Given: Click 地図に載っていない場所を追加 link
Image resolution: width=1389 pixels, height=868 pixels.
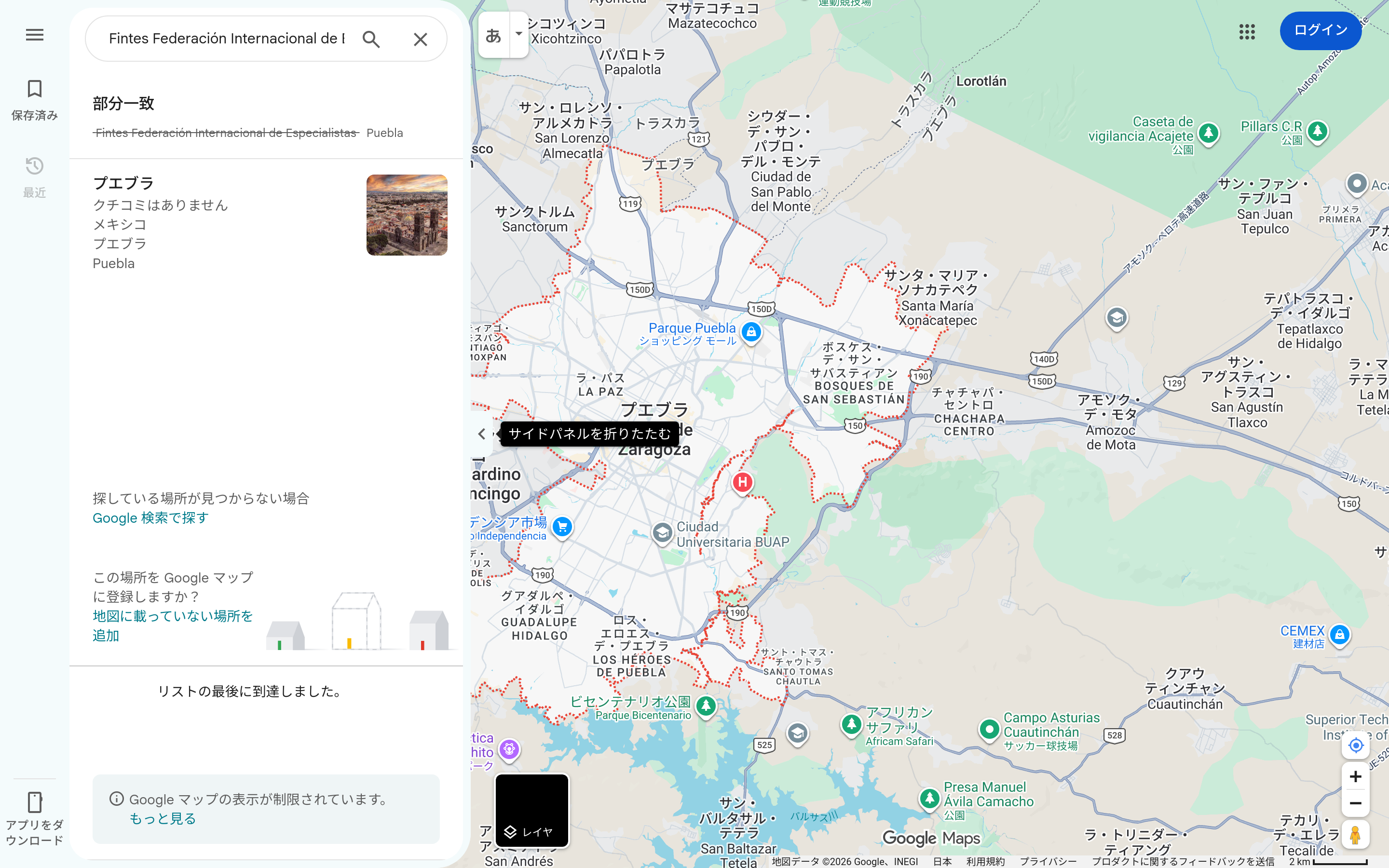Looking at the screenshot, I should coord(173,626).
